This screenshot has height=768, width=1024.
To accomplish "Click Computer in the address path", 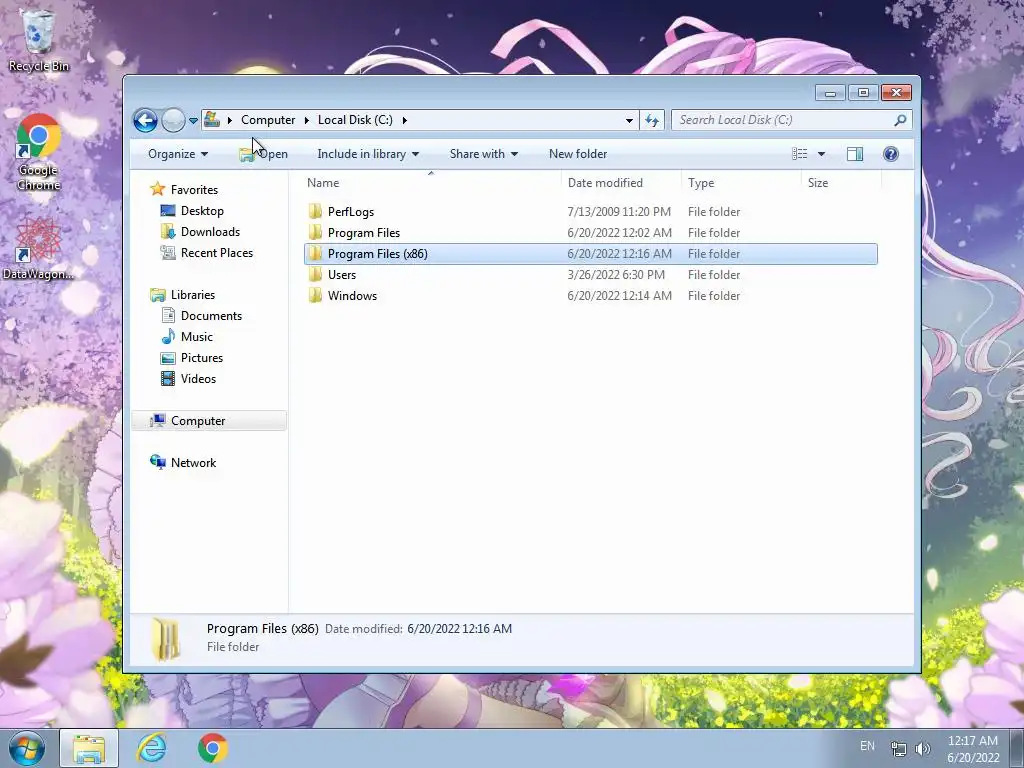I will point(268,120).
